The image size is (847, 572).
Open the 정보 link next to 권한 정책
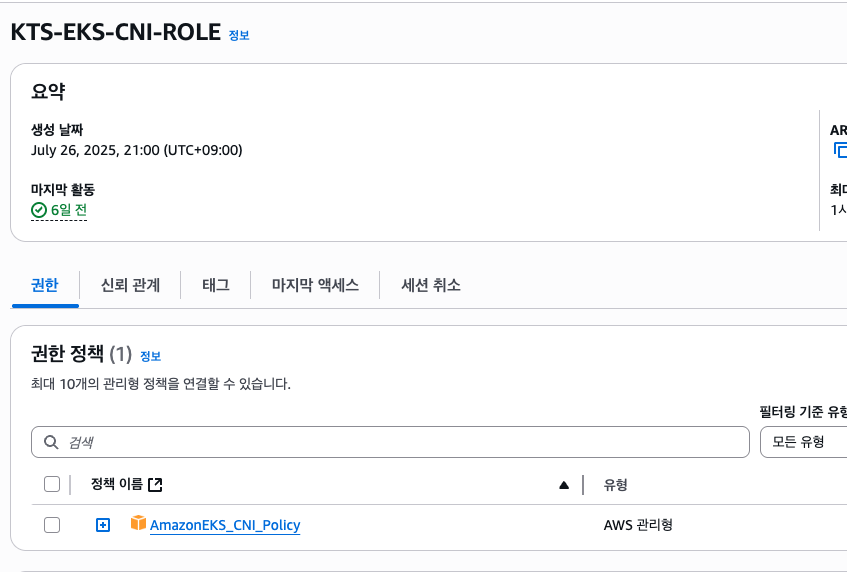(x=151, y=356)
